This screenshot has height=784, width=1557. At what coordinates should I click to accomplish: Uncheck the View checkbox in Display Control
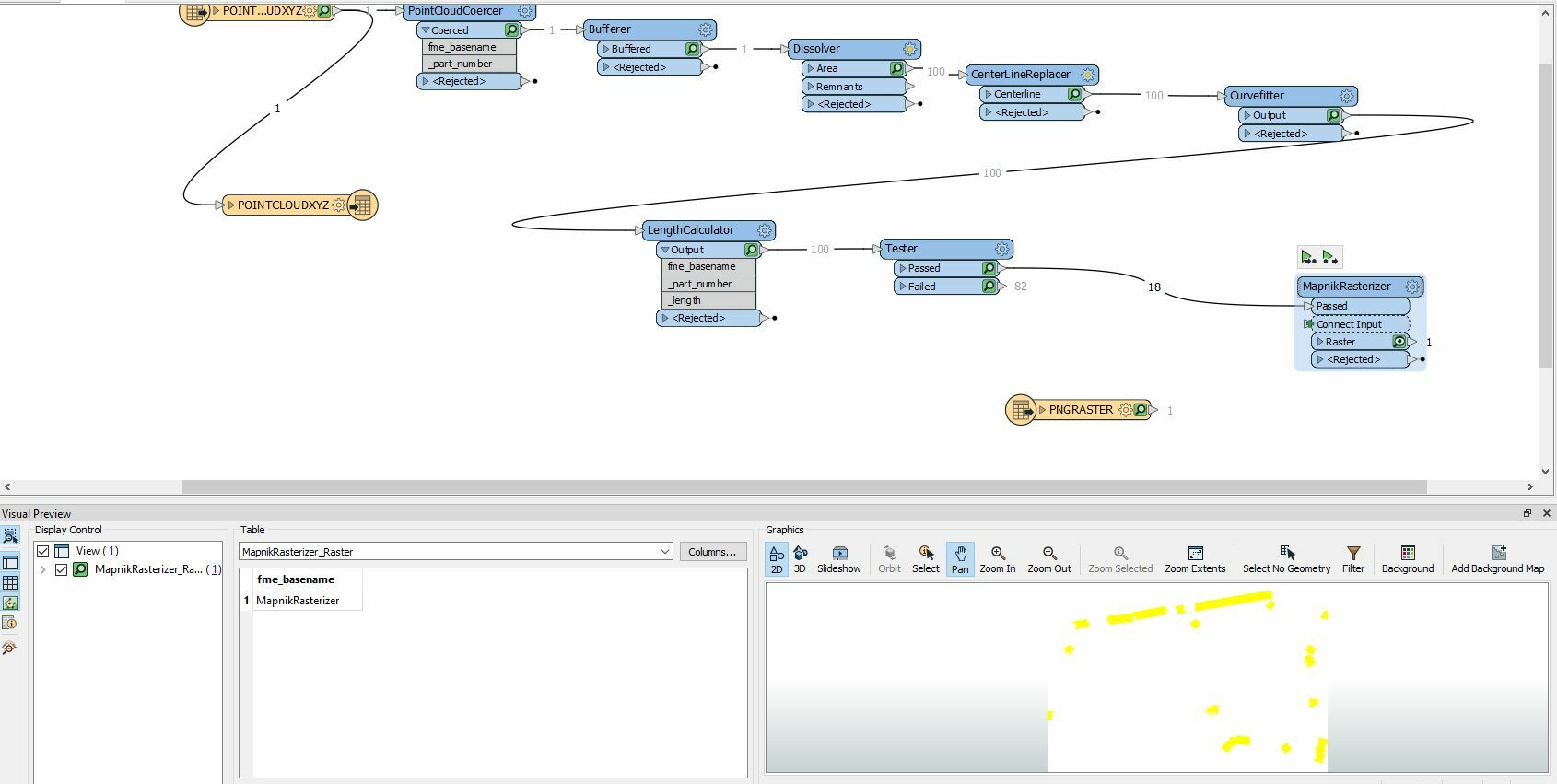coord(42,551)
